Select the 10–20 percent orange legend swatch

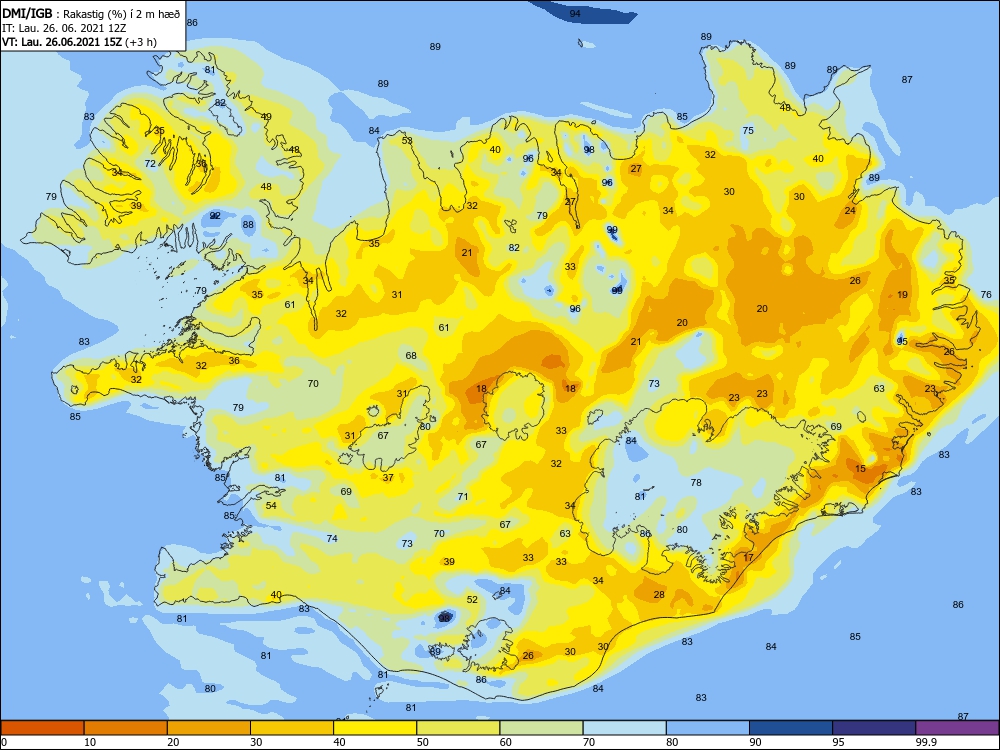pos(126,728)
